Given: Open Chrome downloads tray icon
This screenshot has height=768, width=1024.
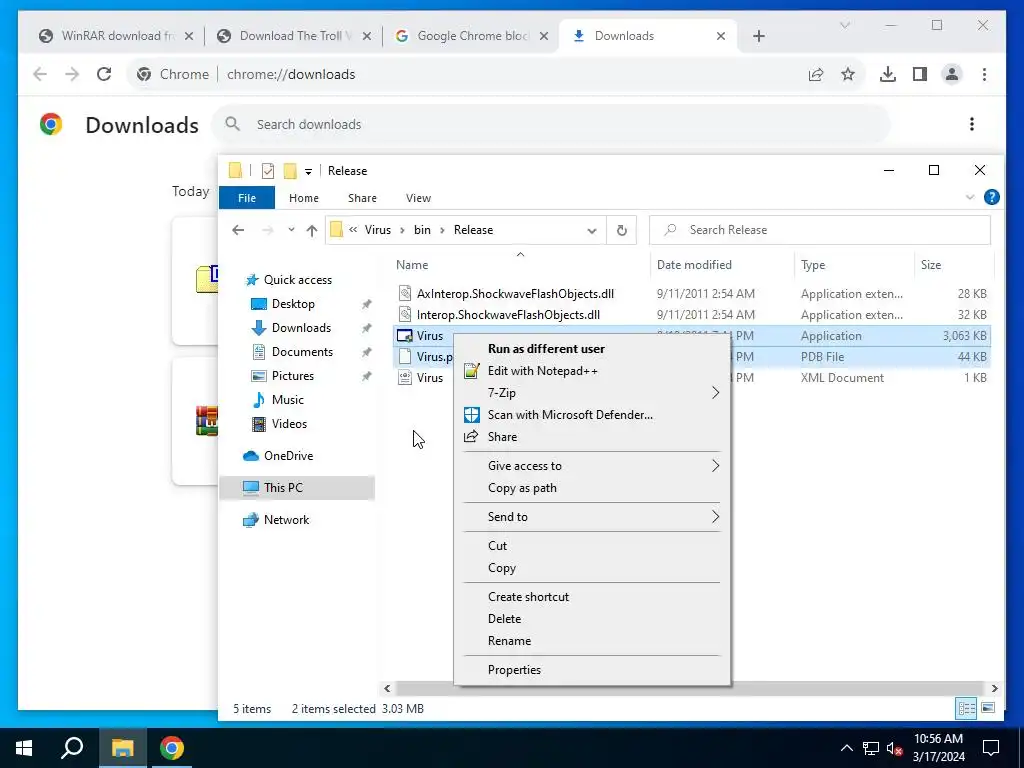Looking at the screenshot, I should click(x=888, y=74).
